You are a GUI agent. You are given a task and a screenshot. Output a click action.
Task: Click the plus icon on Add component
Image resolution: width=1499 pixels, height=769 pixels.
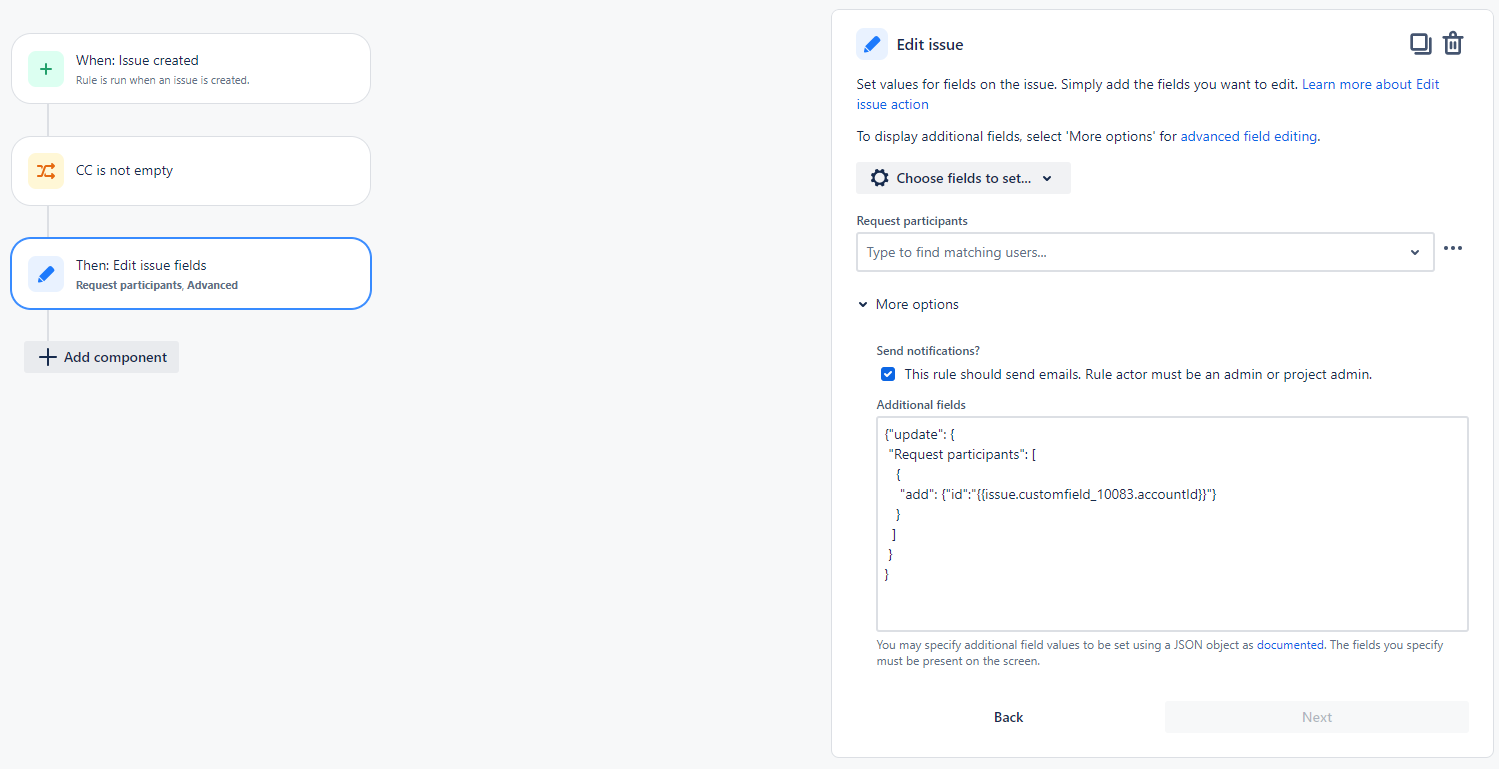[48, 357]
